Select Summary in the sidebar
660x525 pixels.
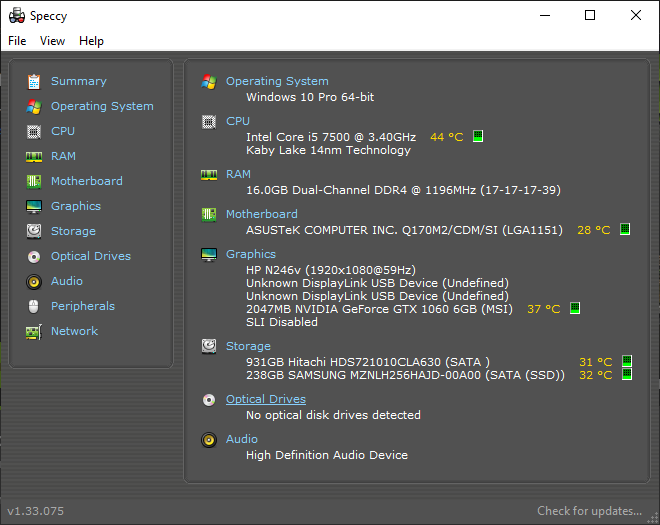79,81
